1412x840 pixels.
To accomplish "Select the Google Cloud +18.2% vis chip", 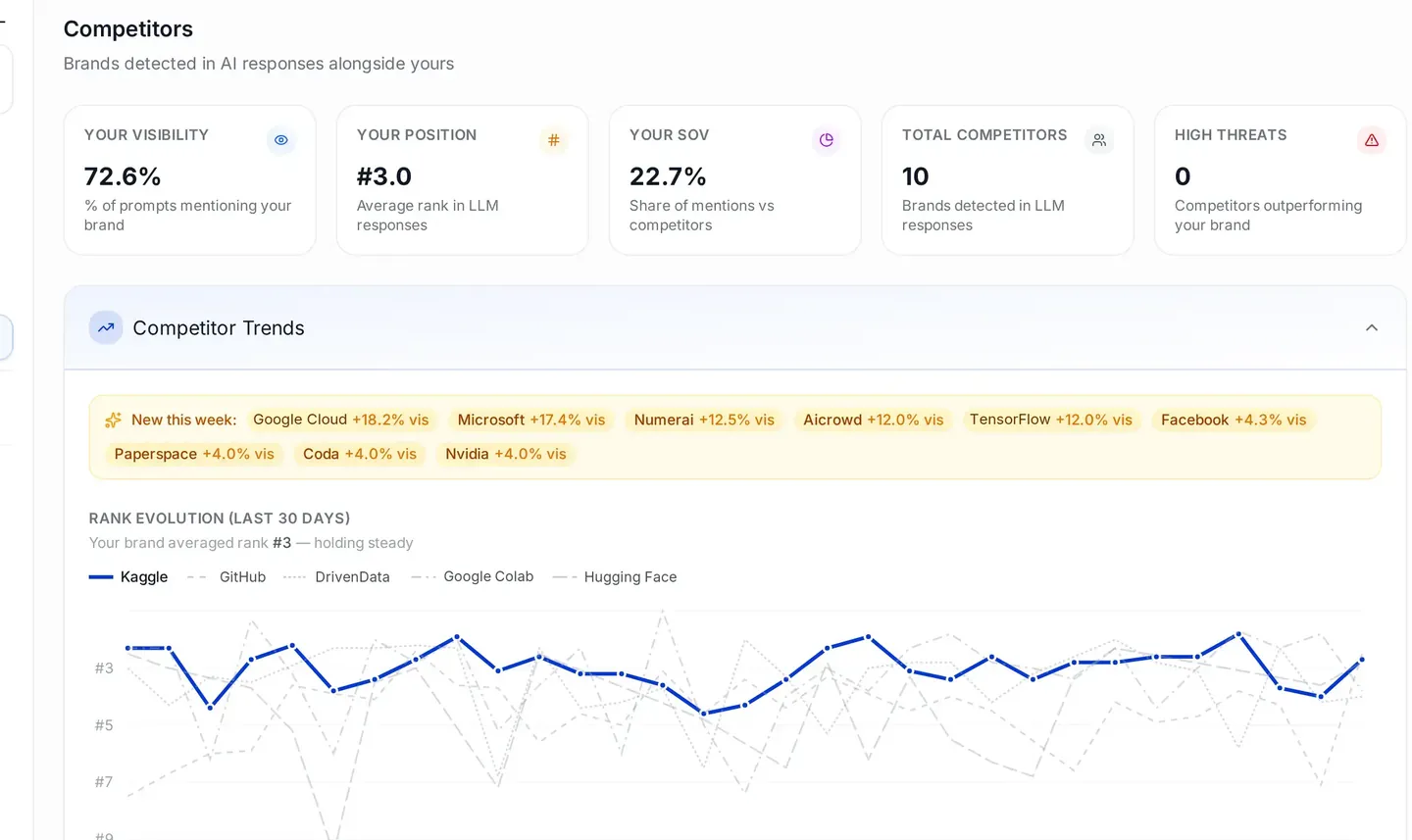I will 340,420.
